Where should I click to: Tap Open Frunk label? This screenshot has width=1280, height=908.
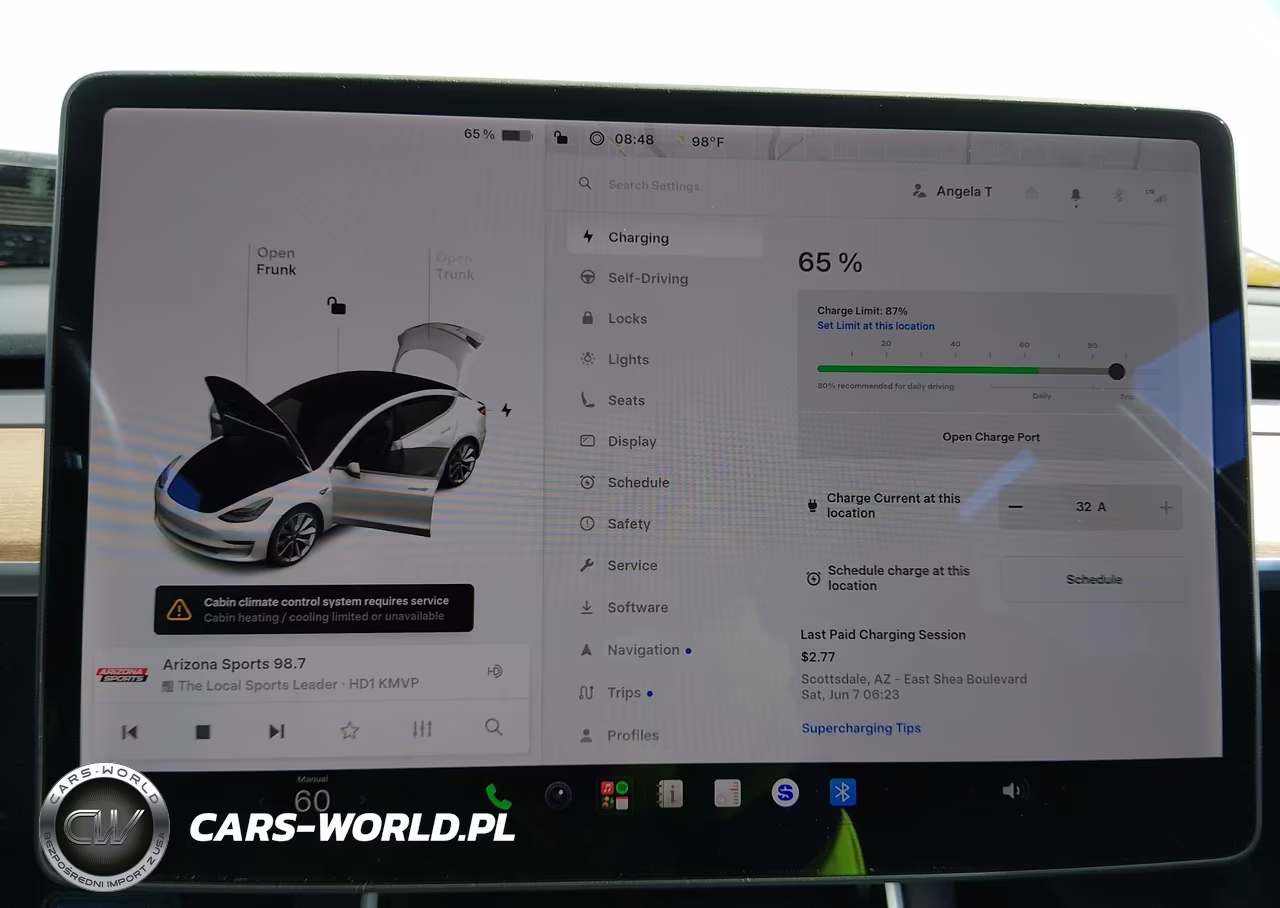pos(276,261)
